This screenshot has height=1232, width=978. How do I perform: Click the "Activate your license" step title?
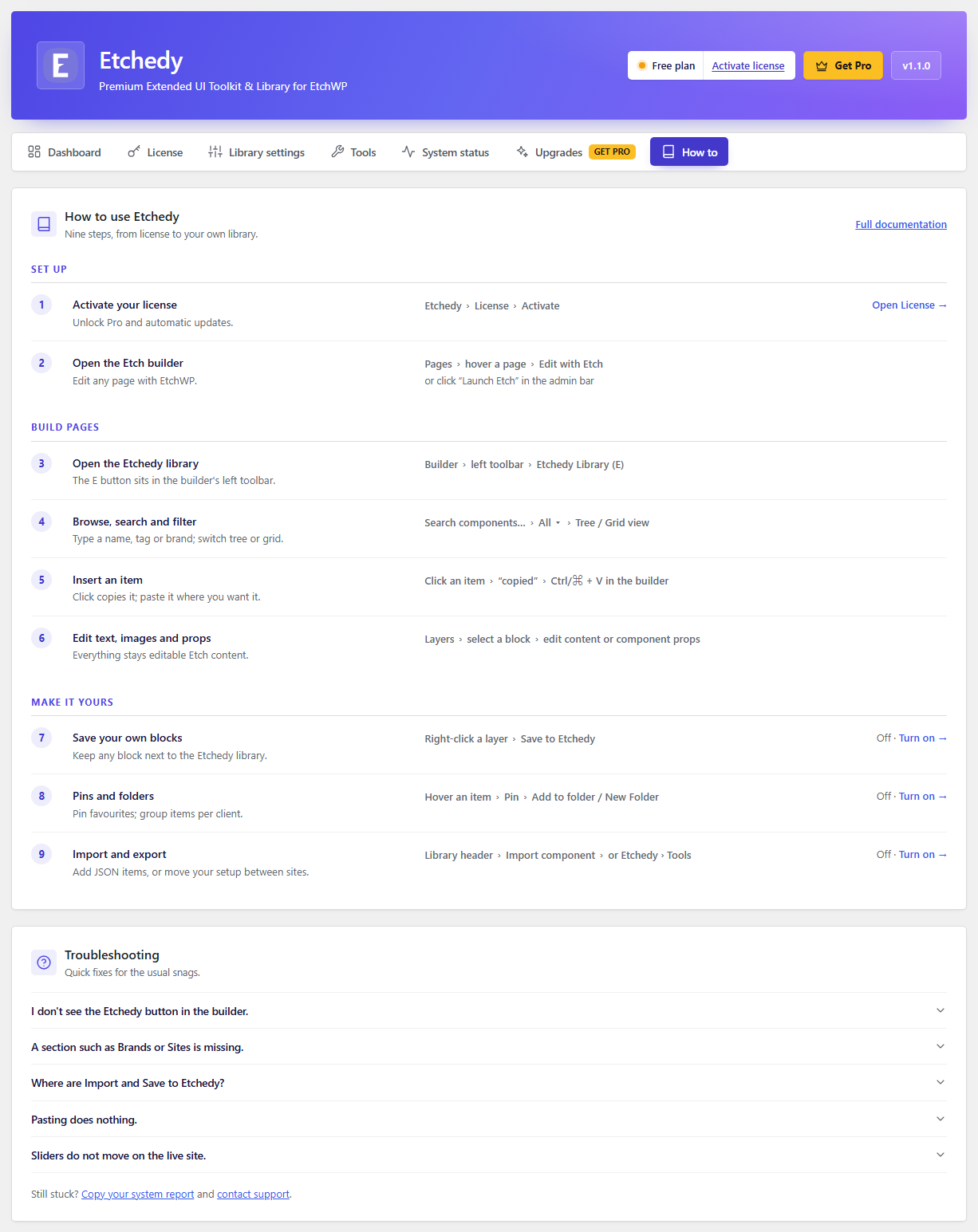click(124, 305)
